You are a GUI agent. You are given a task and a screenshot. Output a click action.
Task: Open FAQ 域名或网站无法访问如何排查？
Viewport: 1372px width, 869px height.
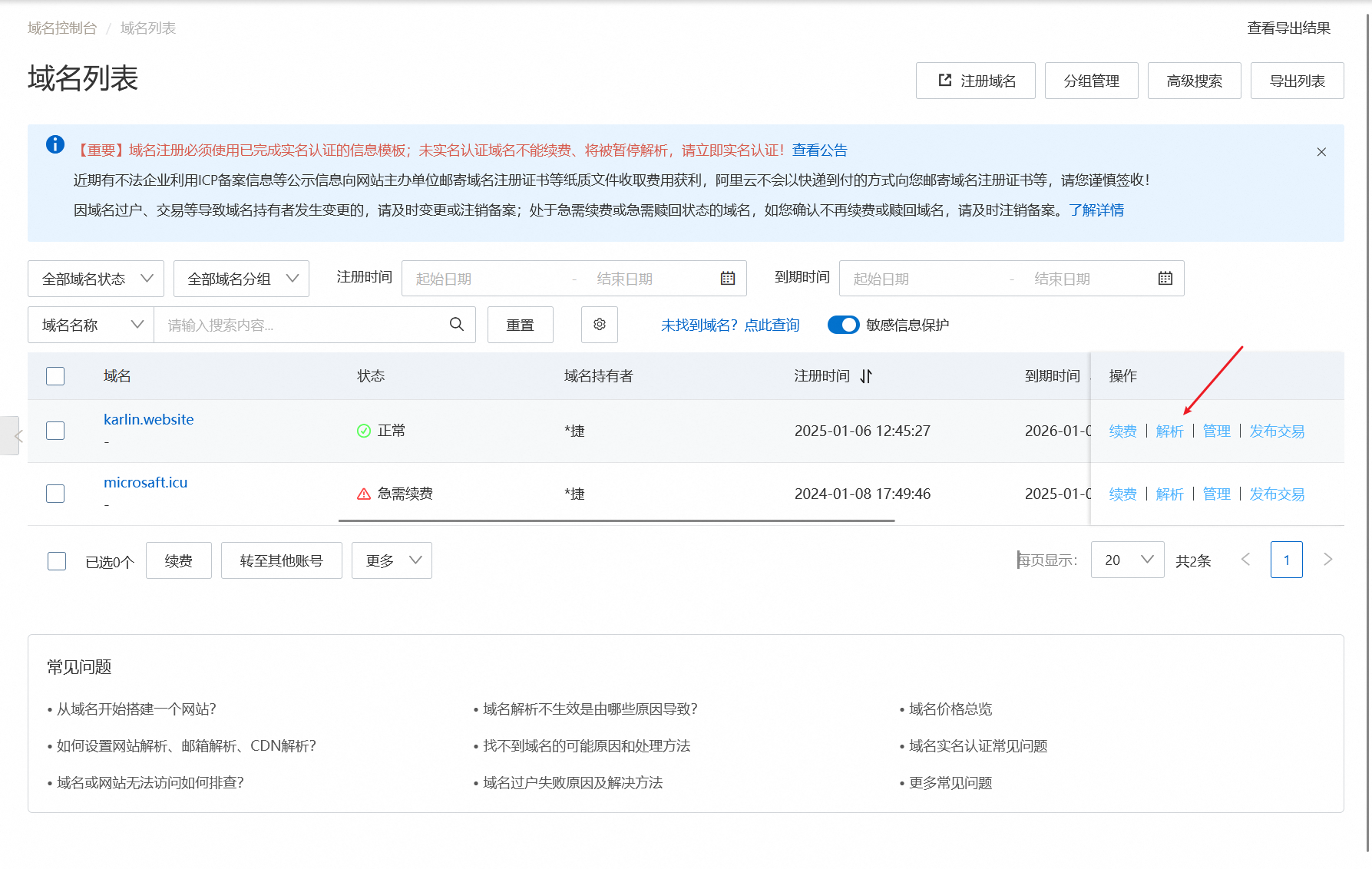(x=150, y=783)
